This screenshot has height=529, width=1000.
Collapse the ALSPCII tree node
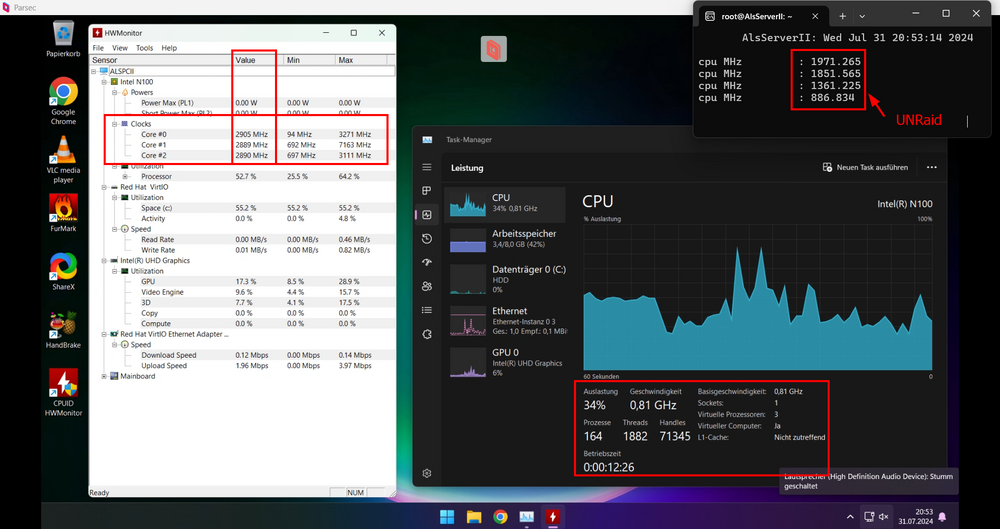pos(94,71)
